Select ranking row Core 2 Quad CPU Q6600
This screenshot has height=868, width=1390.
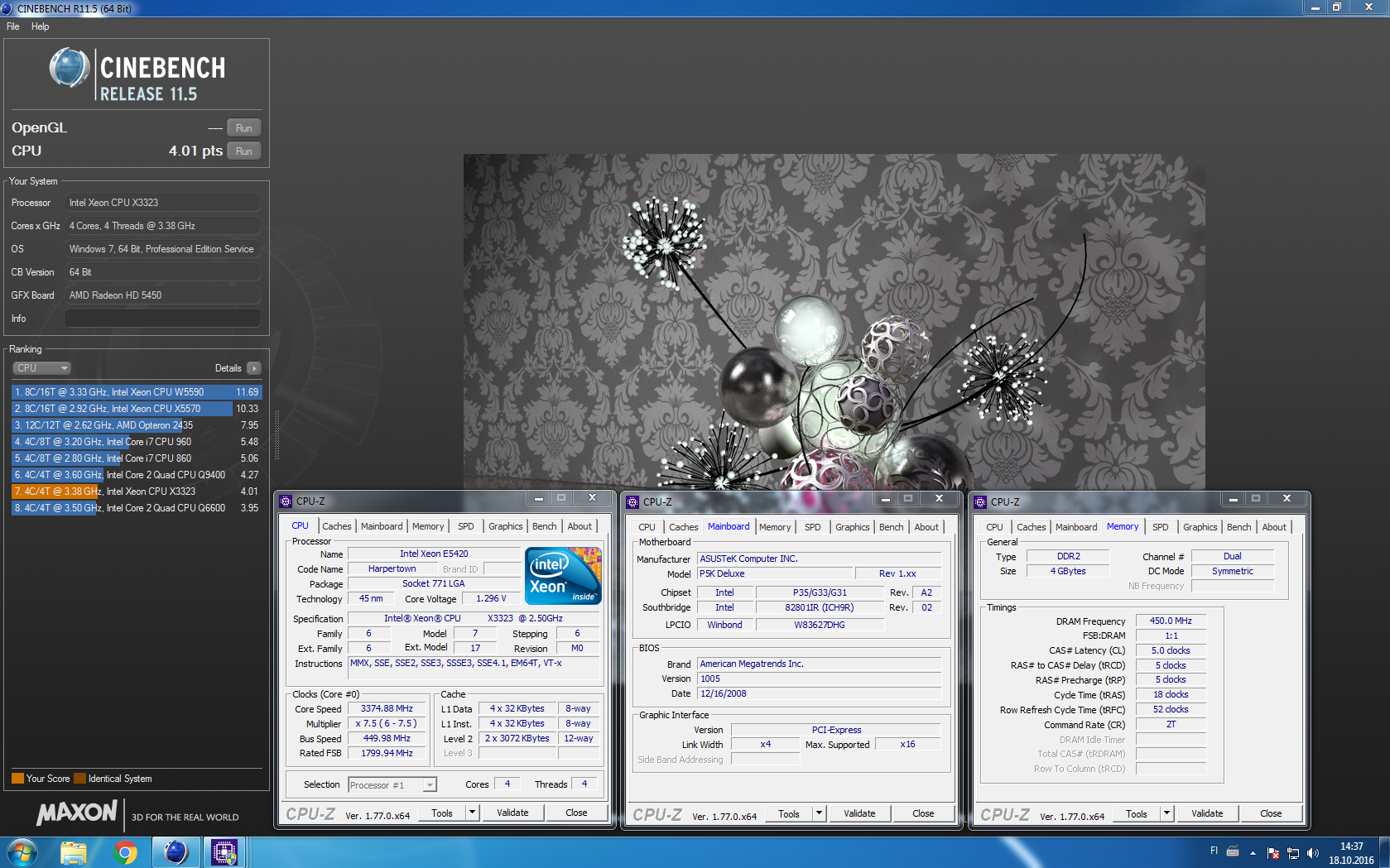(137, 508)
